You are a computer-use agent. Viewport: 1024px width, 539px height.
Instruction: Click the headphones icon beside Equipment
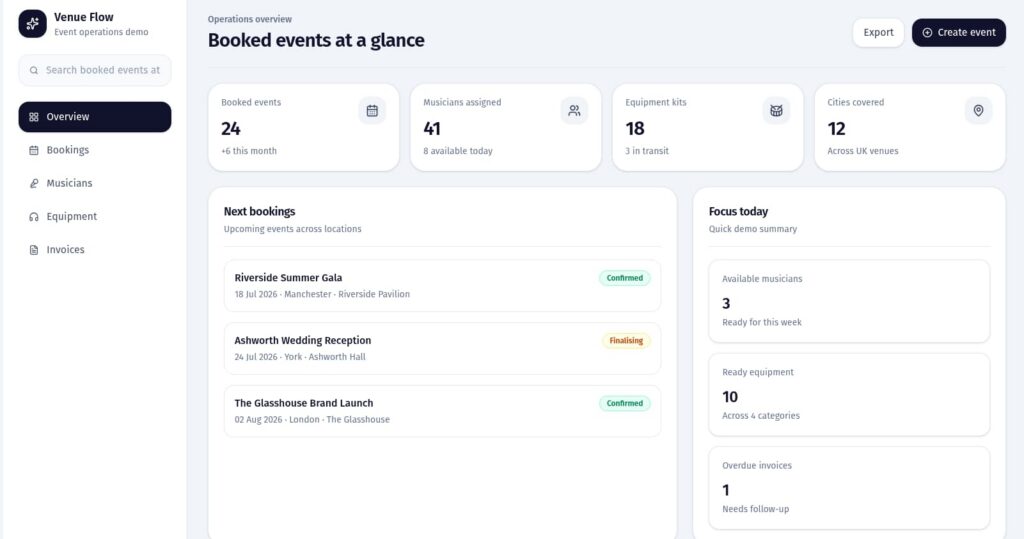pyautogui.click(x=34, y=217)
